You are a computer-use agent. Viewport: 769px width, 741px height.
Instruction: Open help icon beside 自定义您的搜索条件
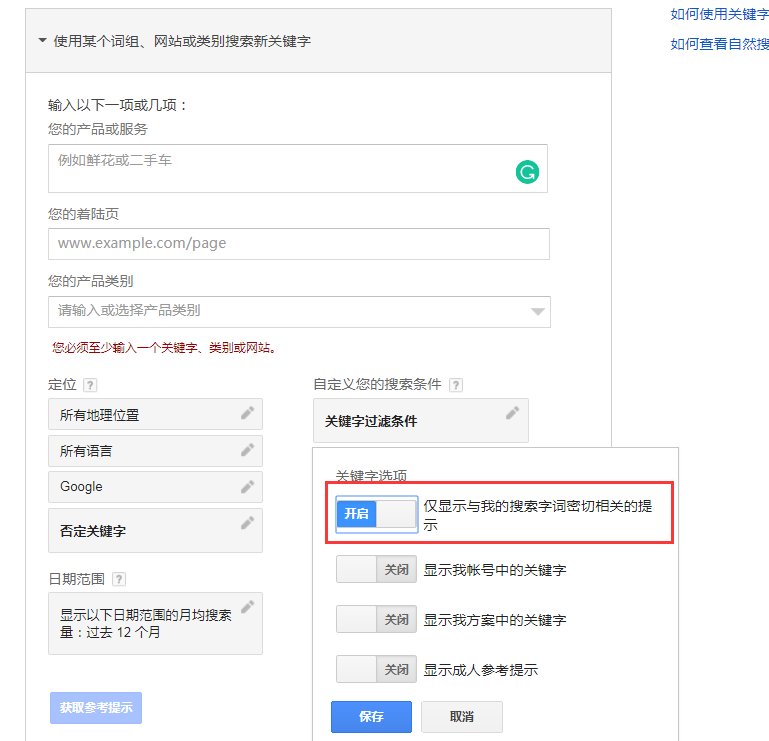click(456, 385)
